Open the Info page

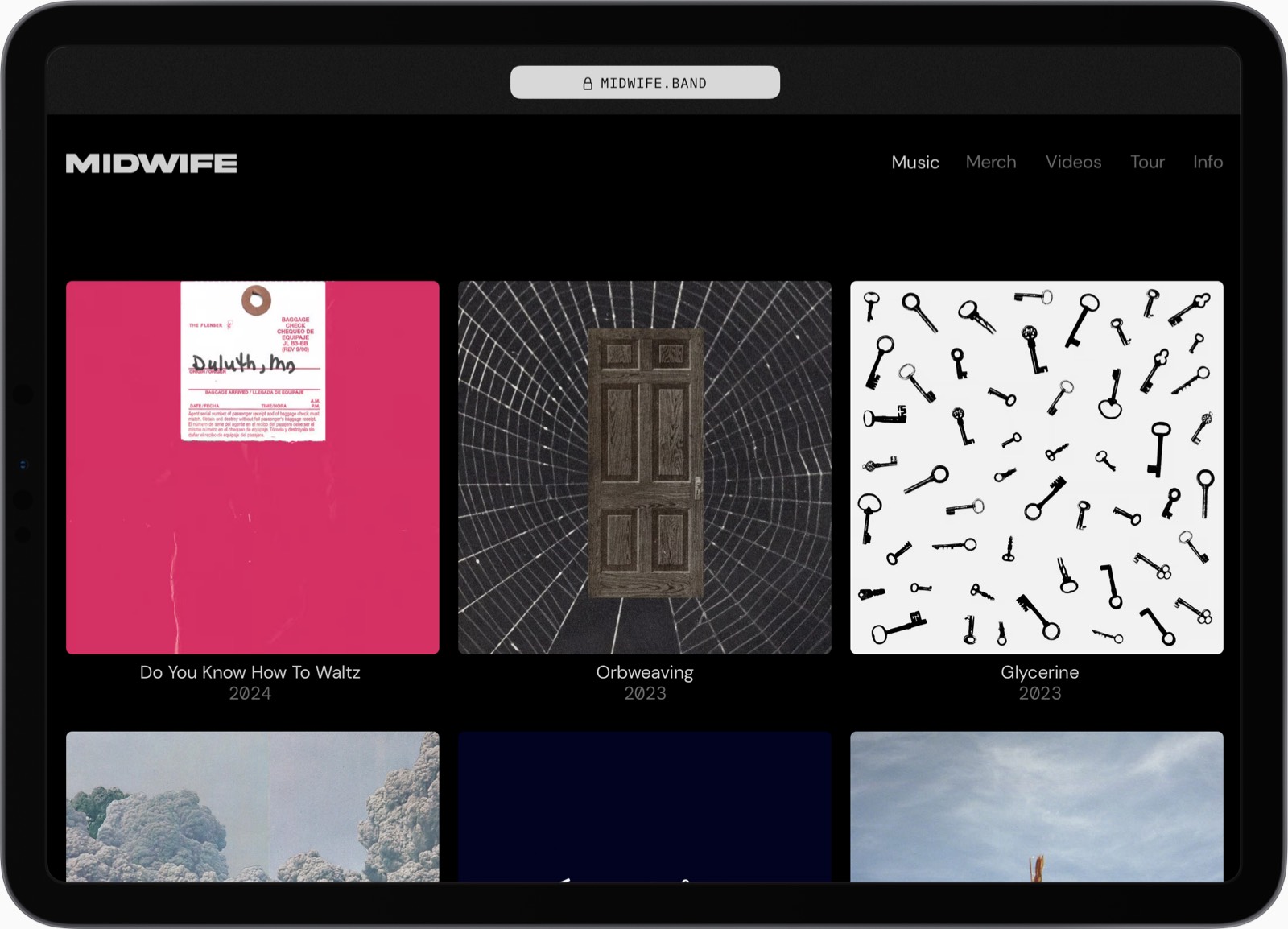click(1207, 162)
